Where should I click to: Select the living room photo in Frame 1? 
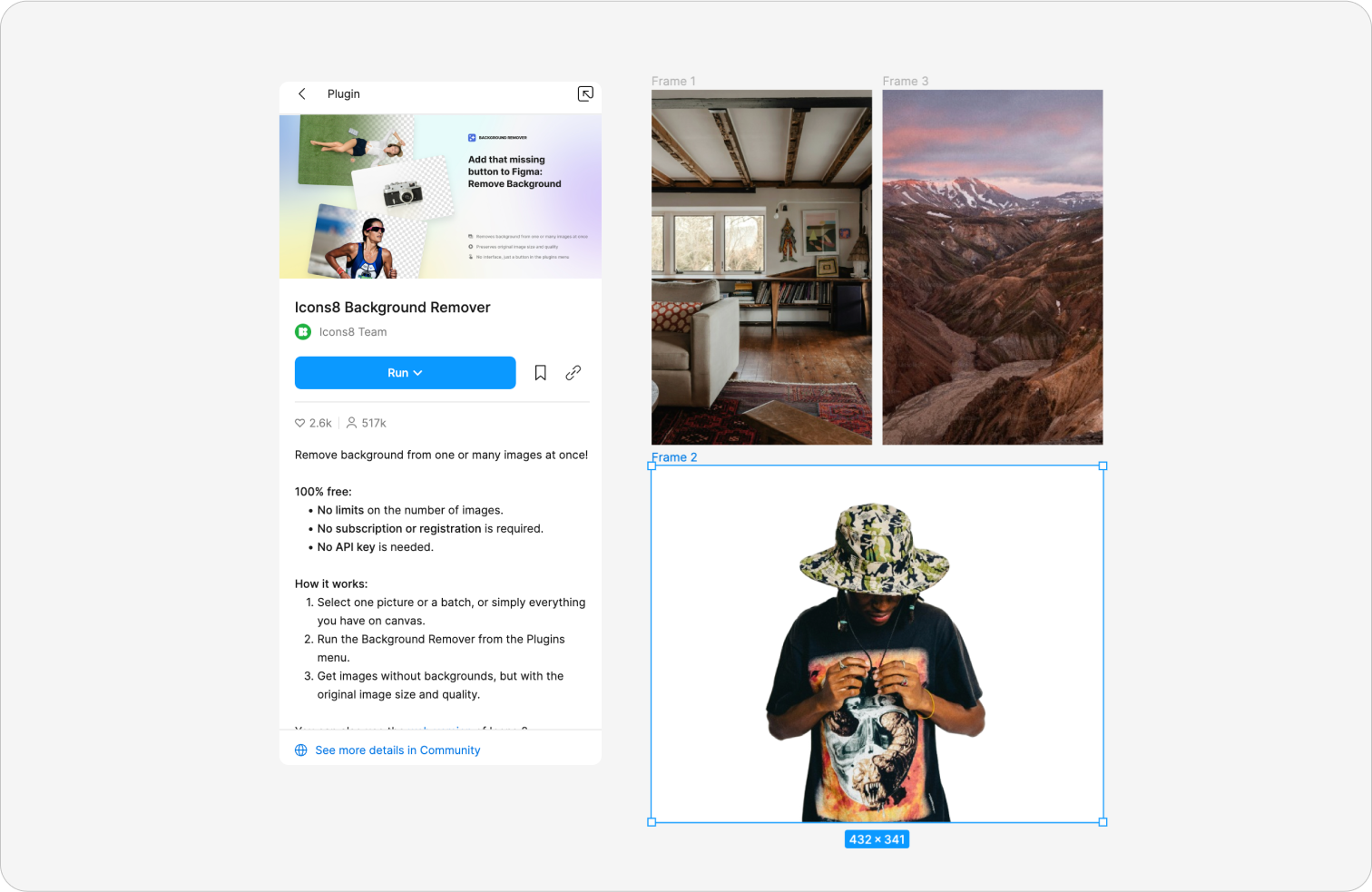760,266
